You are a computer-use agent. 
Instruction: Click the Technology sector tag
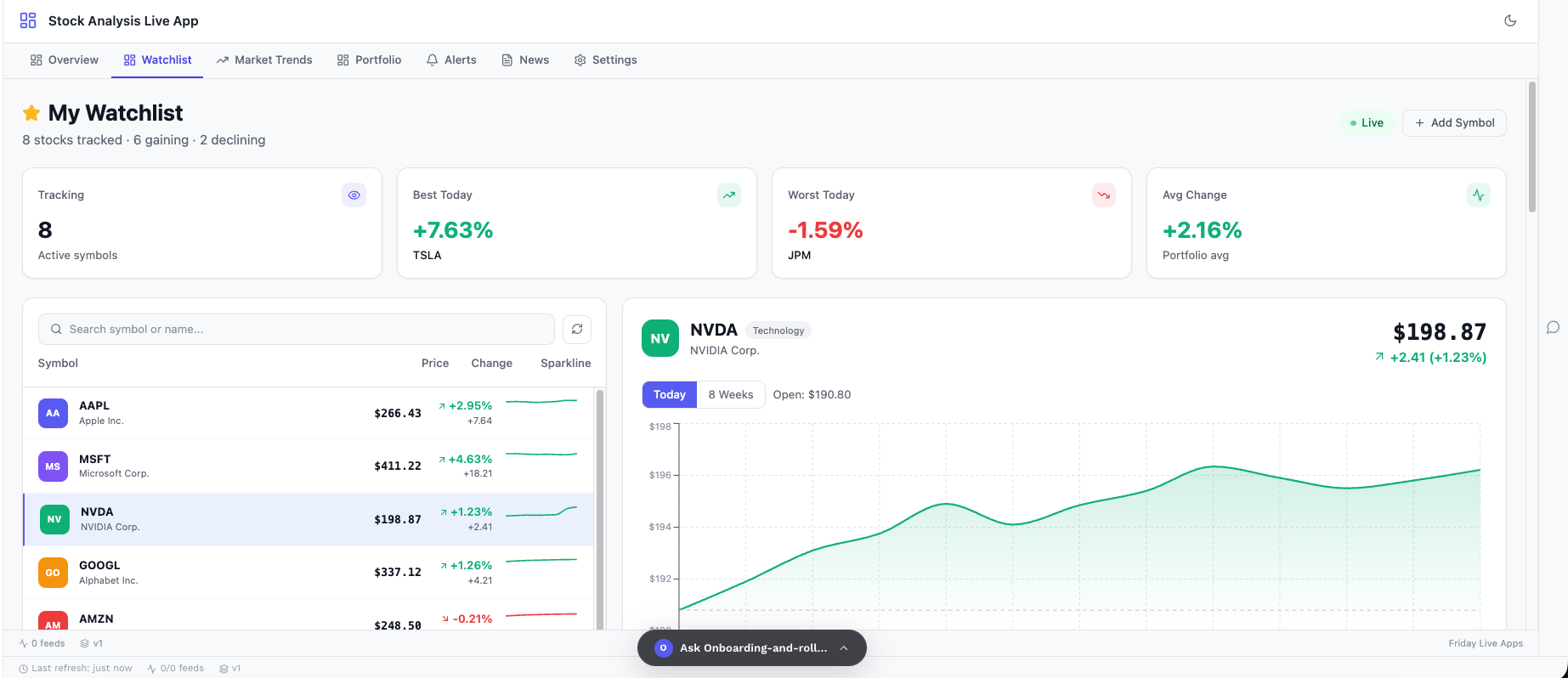click(x=778, y=331)
